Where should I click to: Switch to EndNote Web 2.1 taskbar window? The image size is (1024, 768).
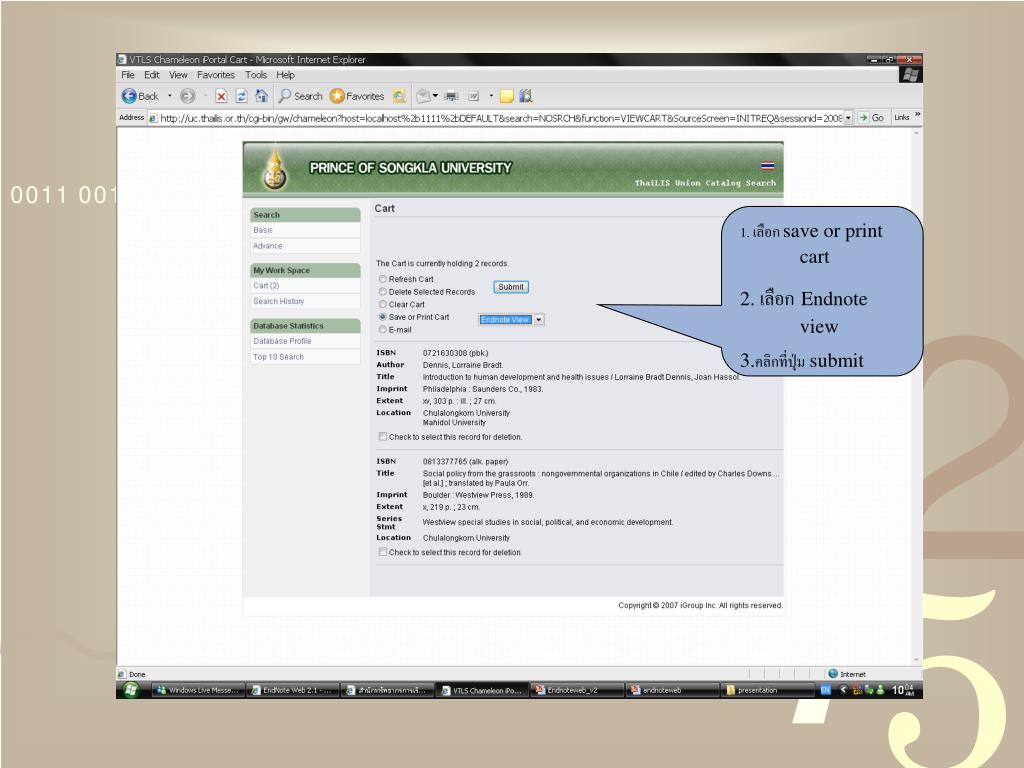(293, 690)
